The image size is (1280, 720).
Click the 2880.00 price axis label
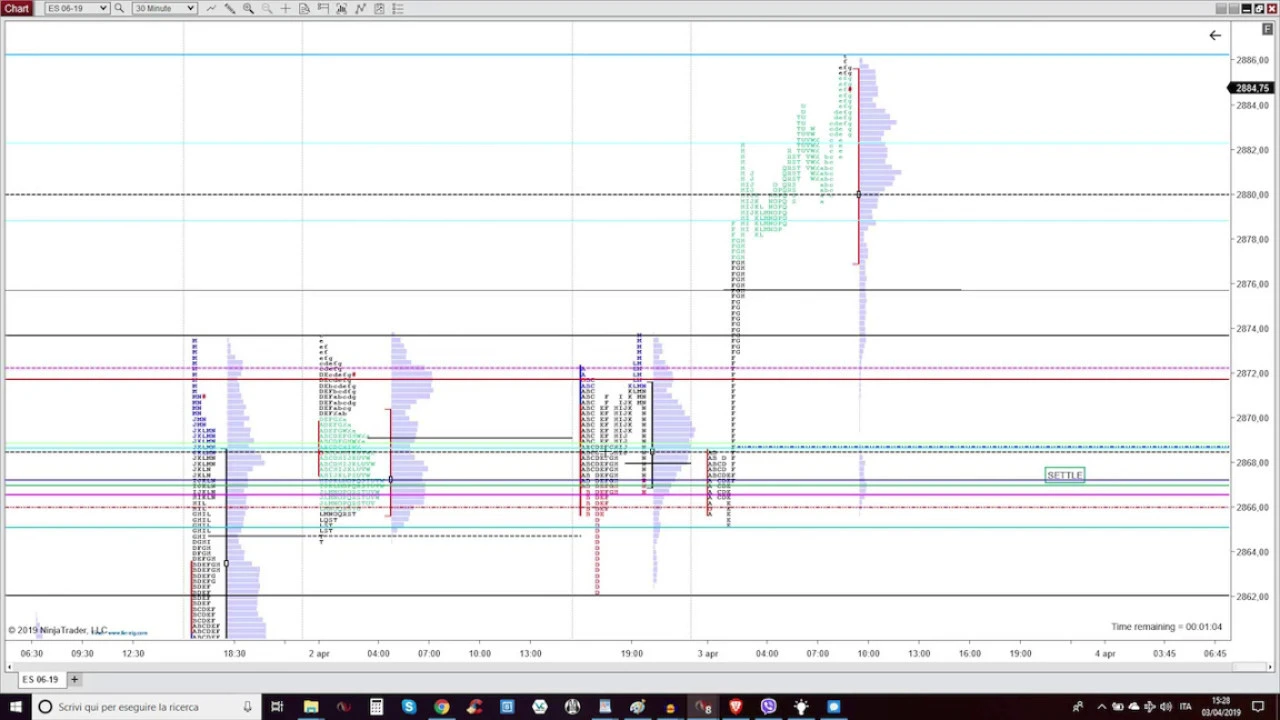coord(1252,195)
